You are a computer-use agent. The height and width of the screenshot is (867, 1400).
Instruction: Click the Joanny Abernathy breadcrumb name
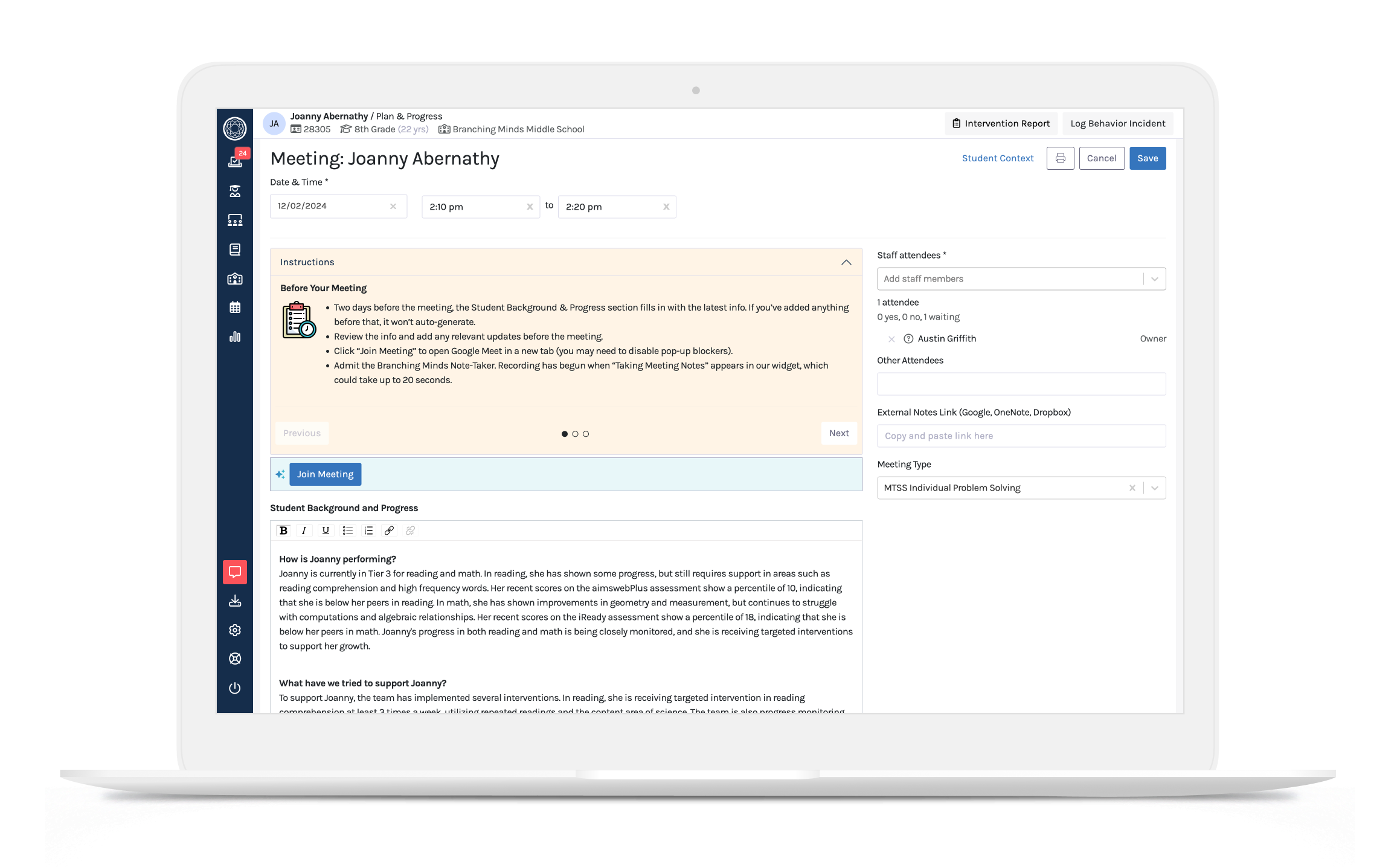[x=329, y=116]
